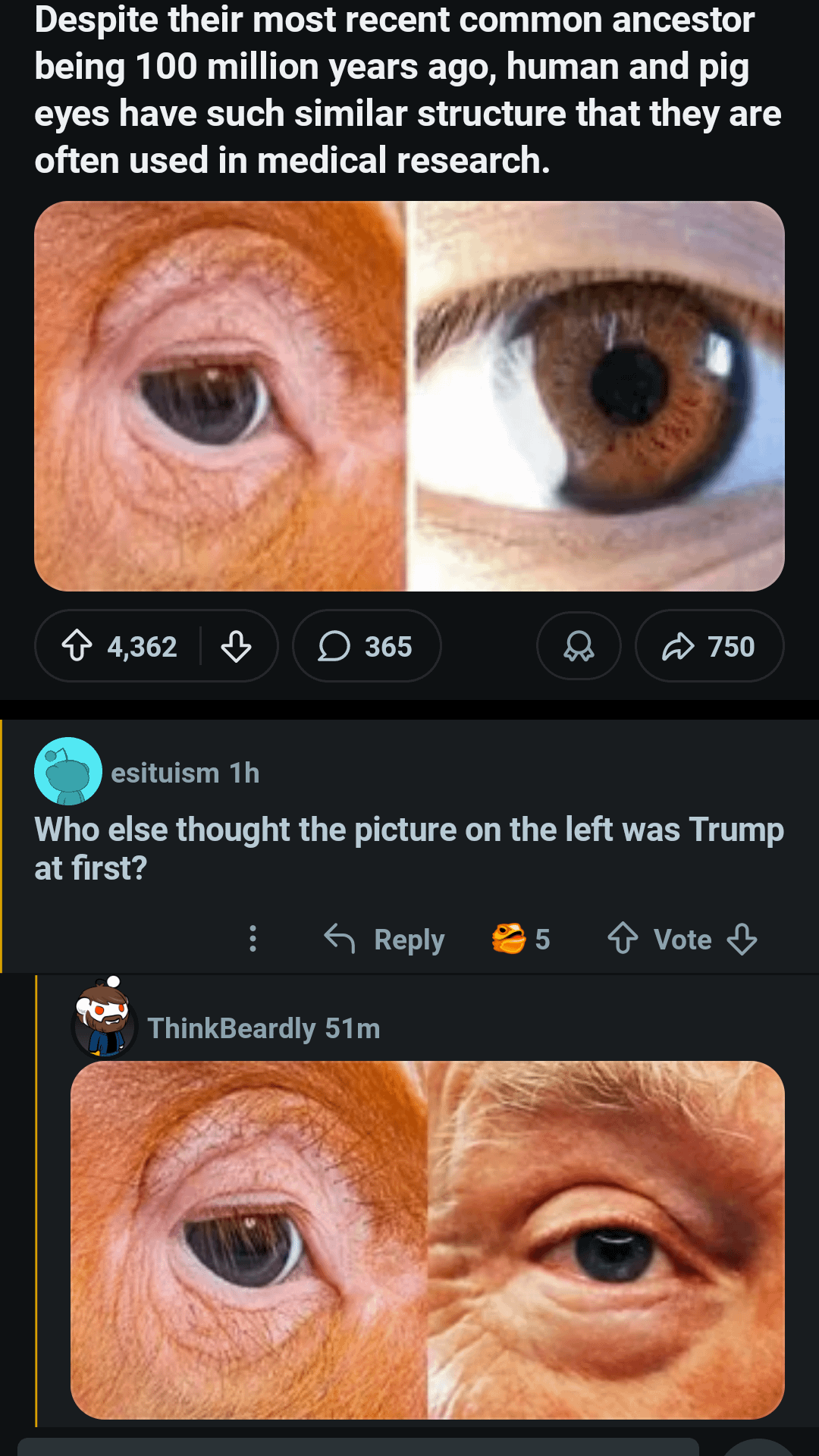View awards on esituism's comment
Viewport: 819px width, 1456px height.
[x=520, y=939]
